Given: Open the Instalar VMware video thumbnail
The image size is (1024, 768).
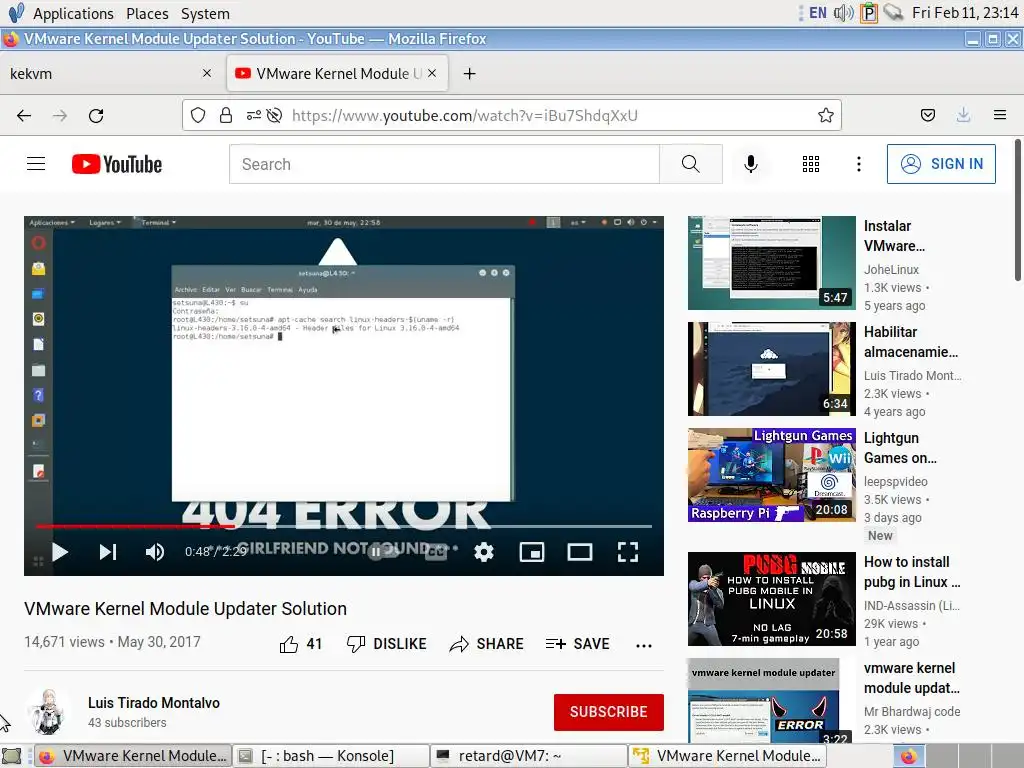Looking at the screenshot, I should tap(771, 263).
